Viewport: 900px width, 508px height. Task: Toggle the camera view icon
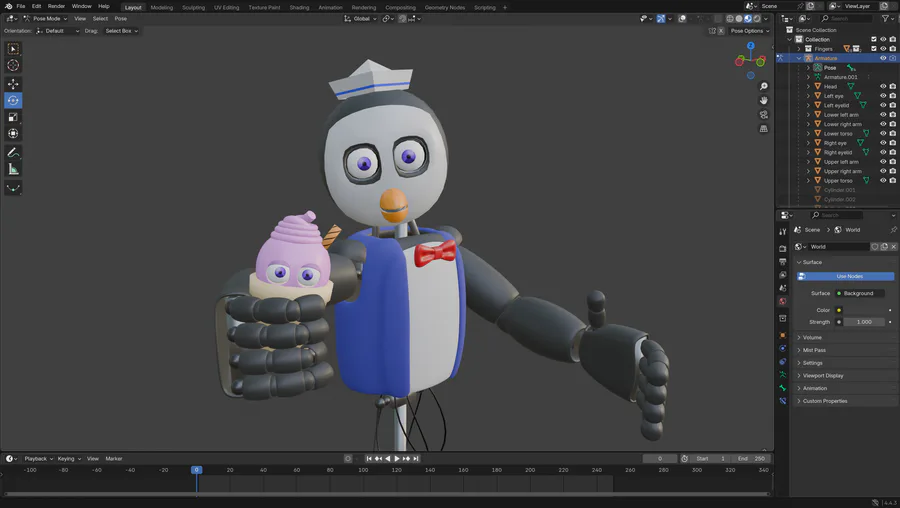click(x=763, y=115)
